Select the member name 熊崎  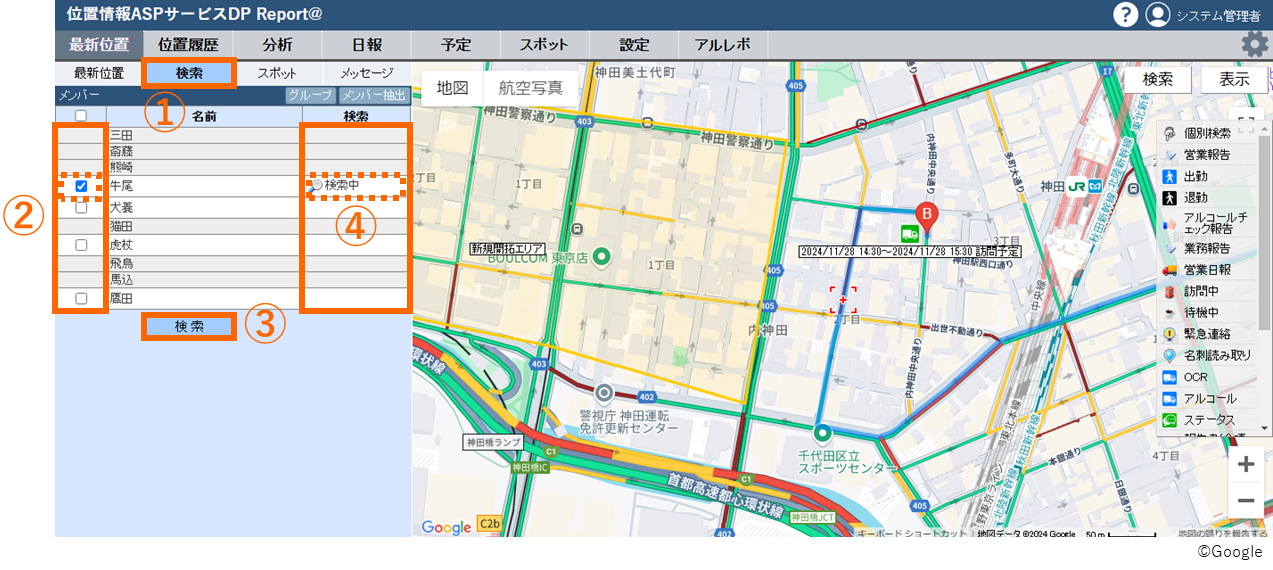tap(122, 167)
